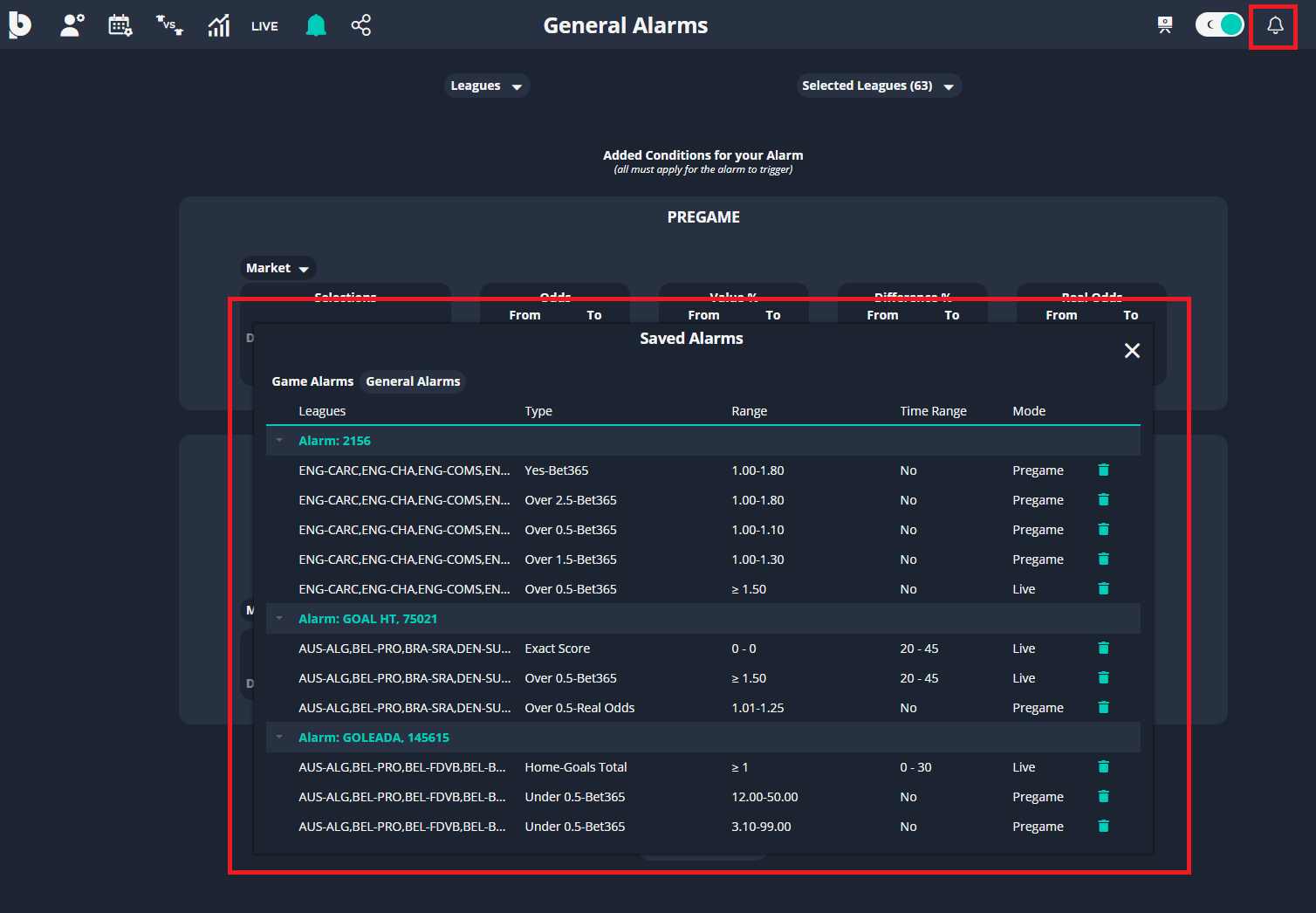Switch to the Game Alarms tab

pos(312,381)
